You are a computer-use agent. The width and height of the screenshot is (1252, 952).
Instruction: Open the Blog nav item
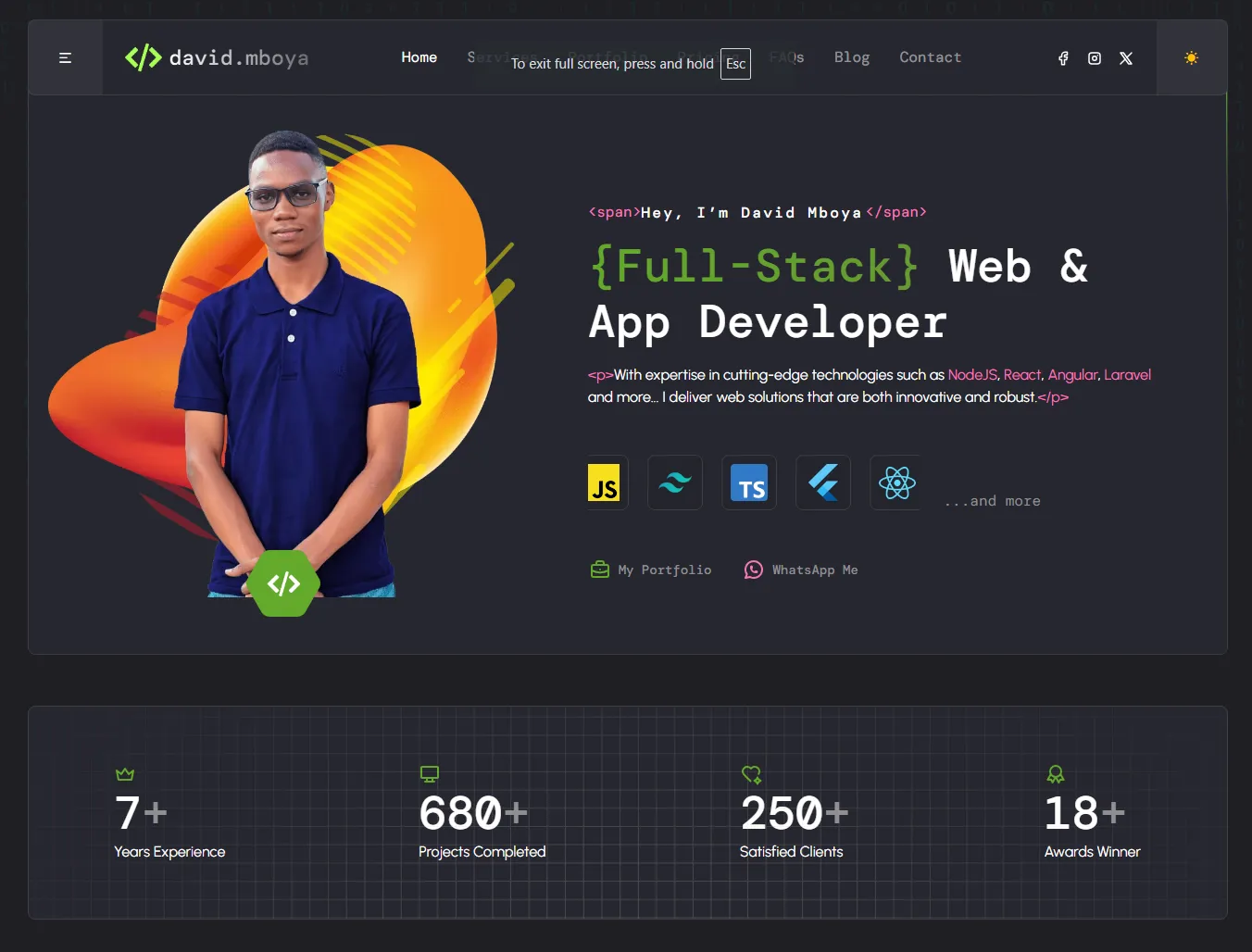(851, 57)
